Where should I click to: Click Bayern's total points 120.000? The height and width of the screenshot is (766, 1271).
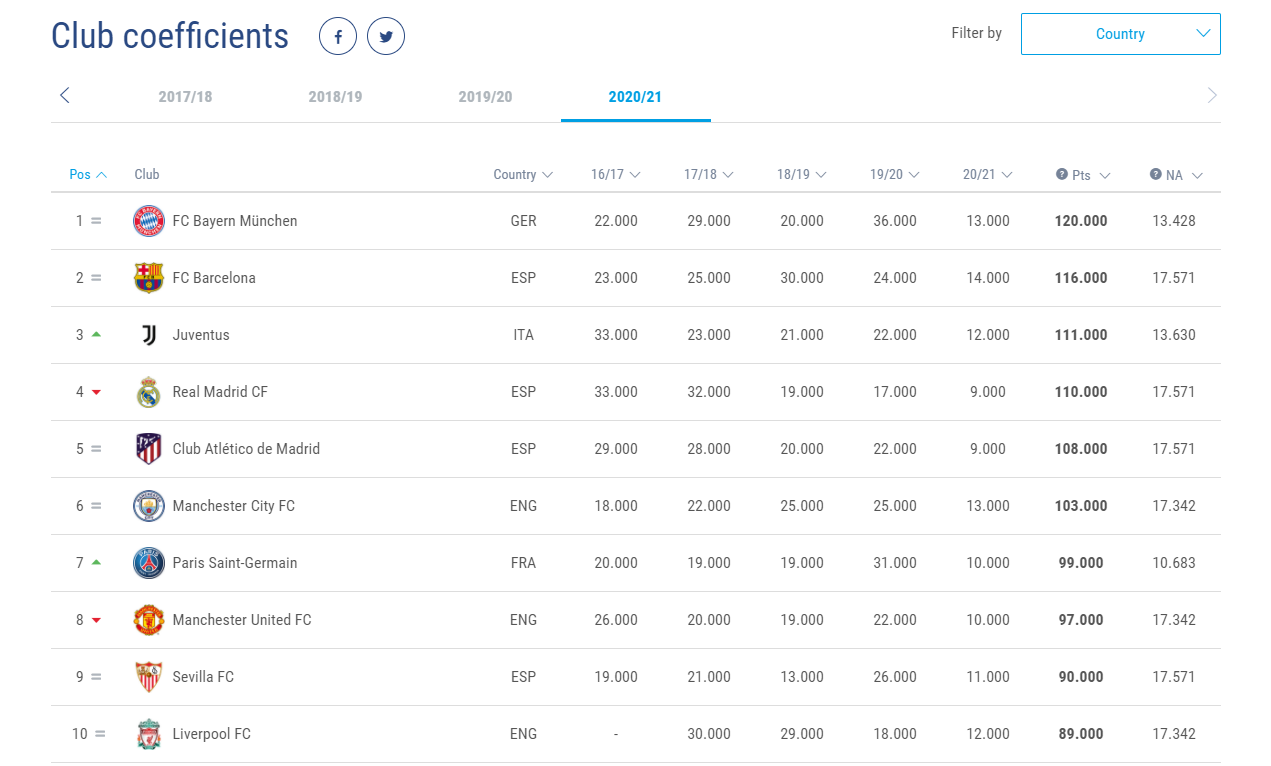click(x=1081, y=221)
